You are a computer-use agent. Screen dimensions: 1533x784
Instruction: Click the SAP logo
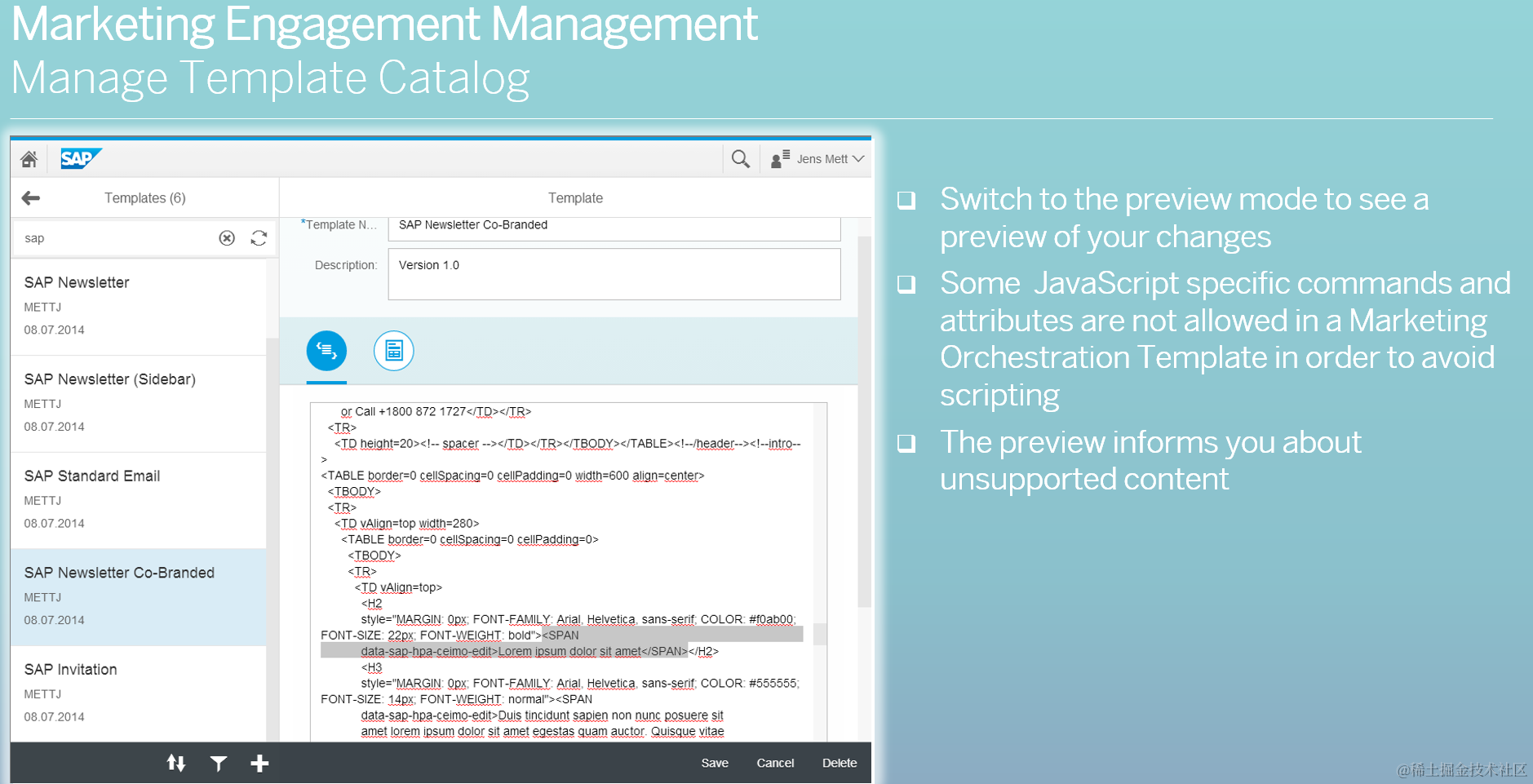click(x=80, y=158)
